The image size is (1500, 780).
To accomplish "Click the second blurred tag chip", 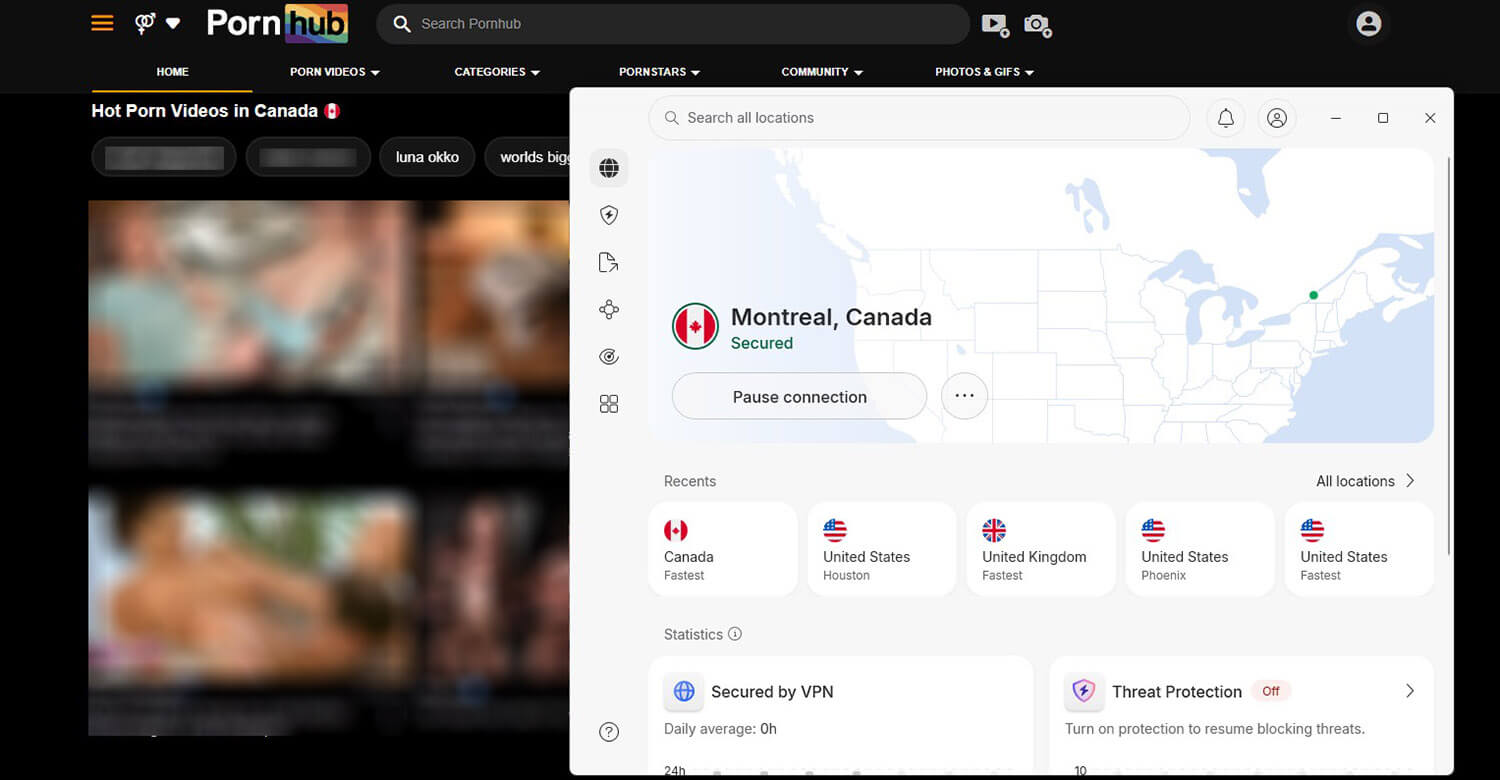I will 307,157.
